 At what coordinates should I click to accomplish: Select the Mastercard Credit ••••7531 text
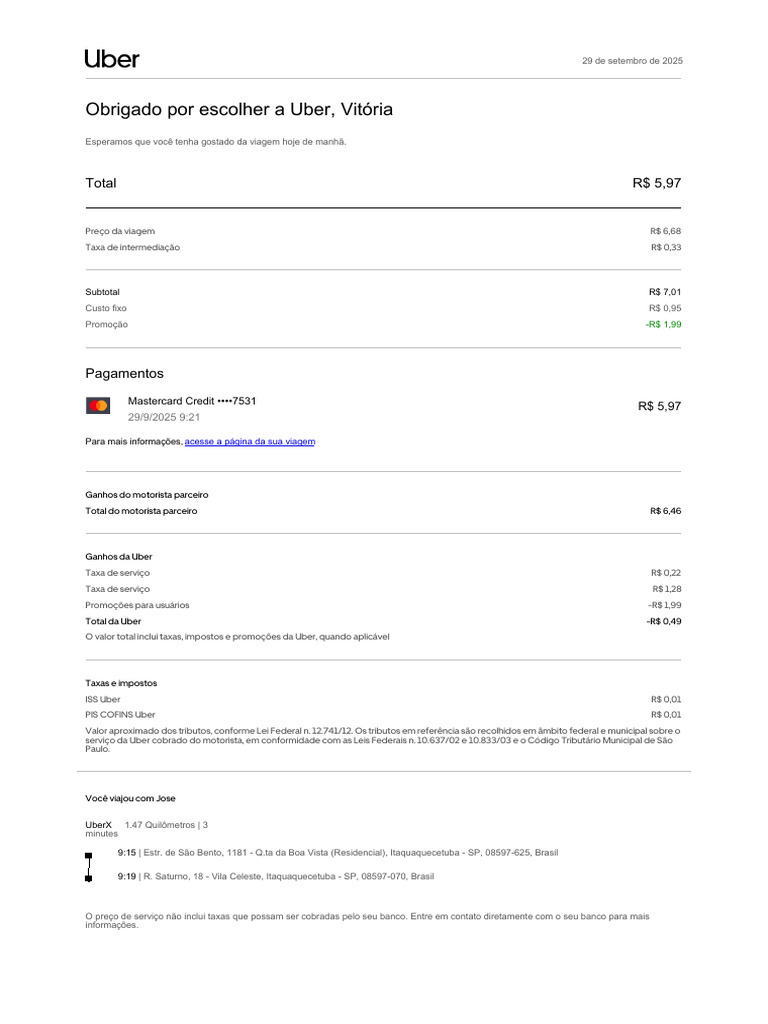(192, 401)
